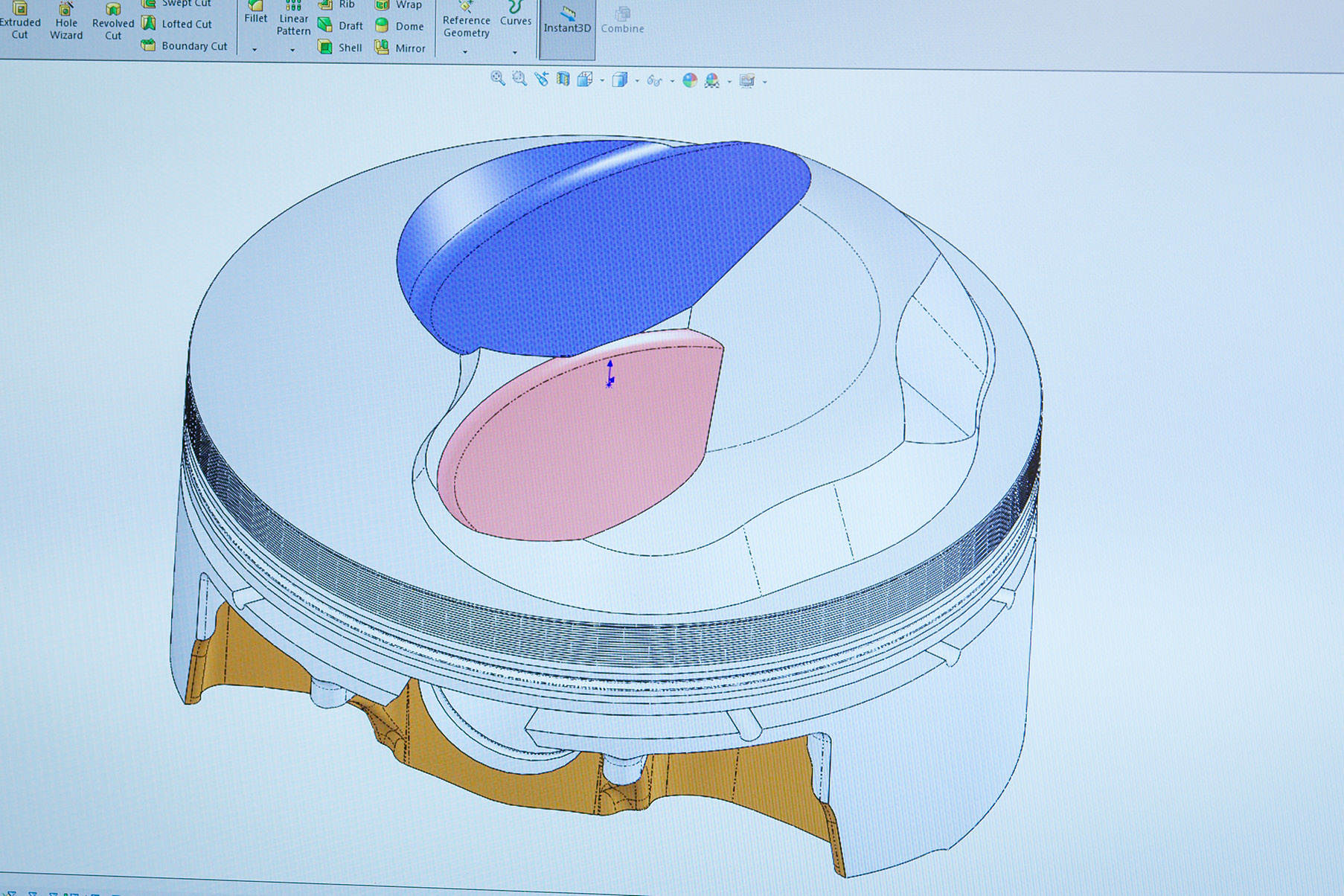Click the Hide/Show Items glasses icon

[x=654, y=80]
